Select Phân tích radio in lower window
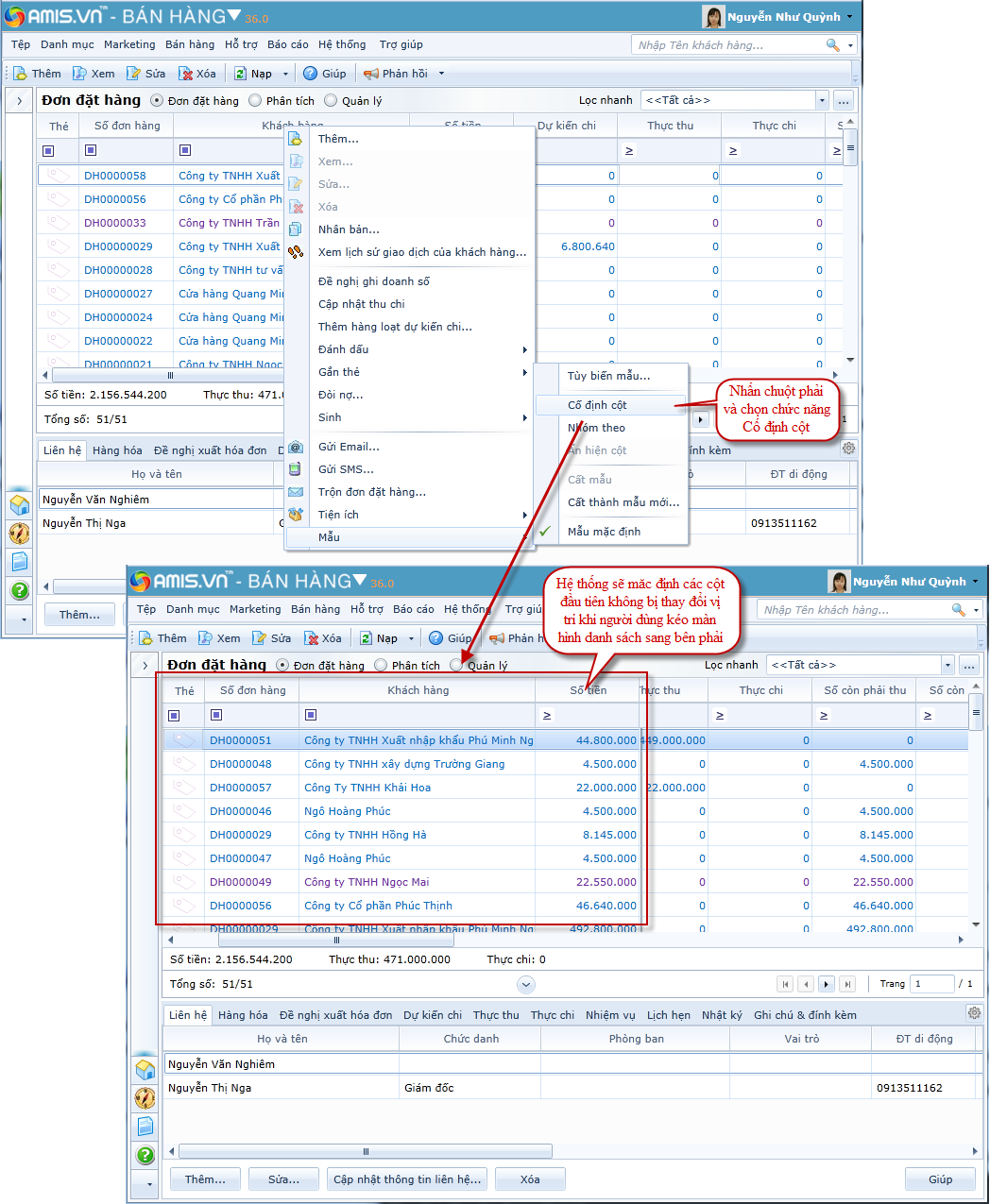 pos(381,666)
